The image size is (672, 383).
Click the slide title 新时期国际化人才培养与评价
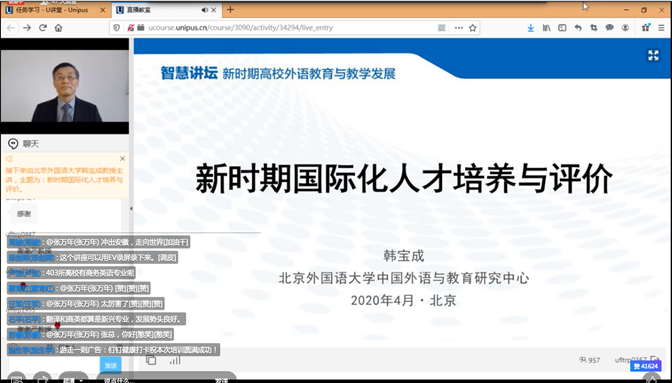pos(404,179)
